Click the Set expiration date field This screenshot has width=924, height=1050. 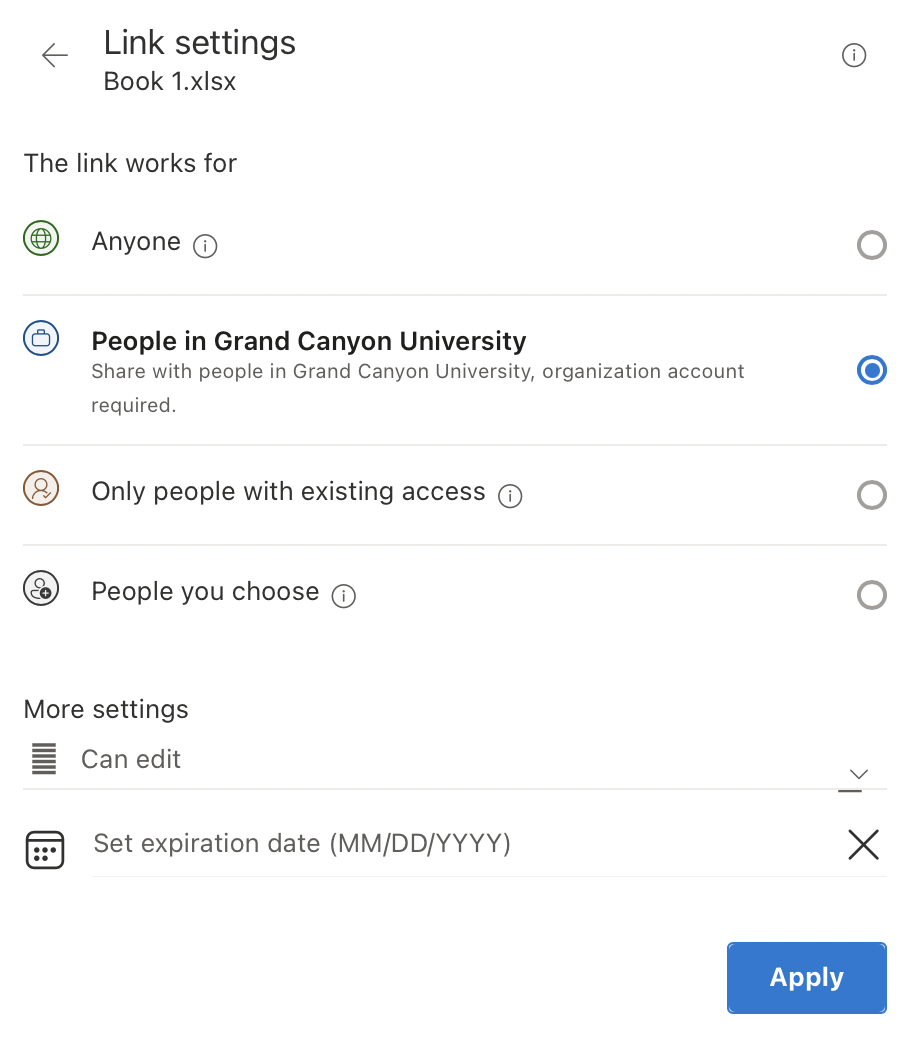[x=462, y=844]
